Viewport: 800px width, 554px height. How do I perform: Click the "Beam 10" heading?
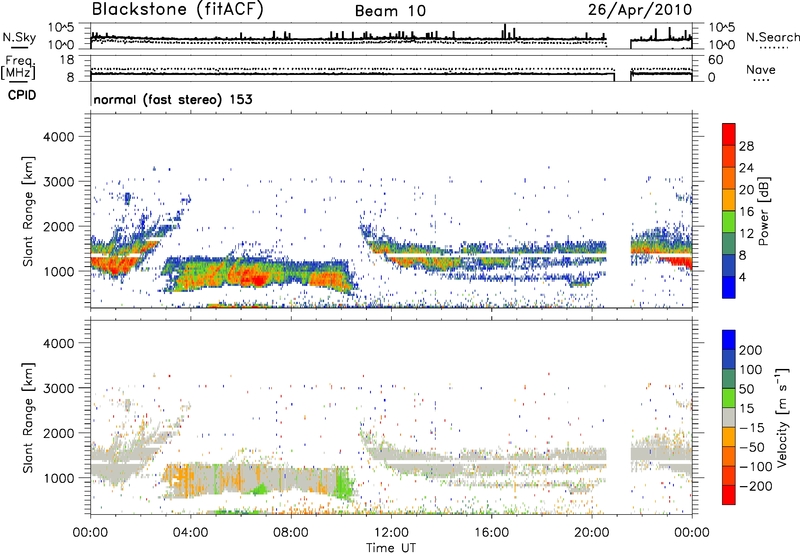coord(390,11)
